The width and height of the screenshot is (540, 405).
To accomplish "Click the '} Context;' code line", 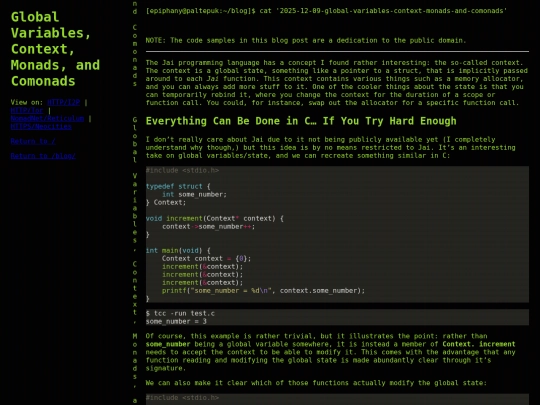I will 166,202.
